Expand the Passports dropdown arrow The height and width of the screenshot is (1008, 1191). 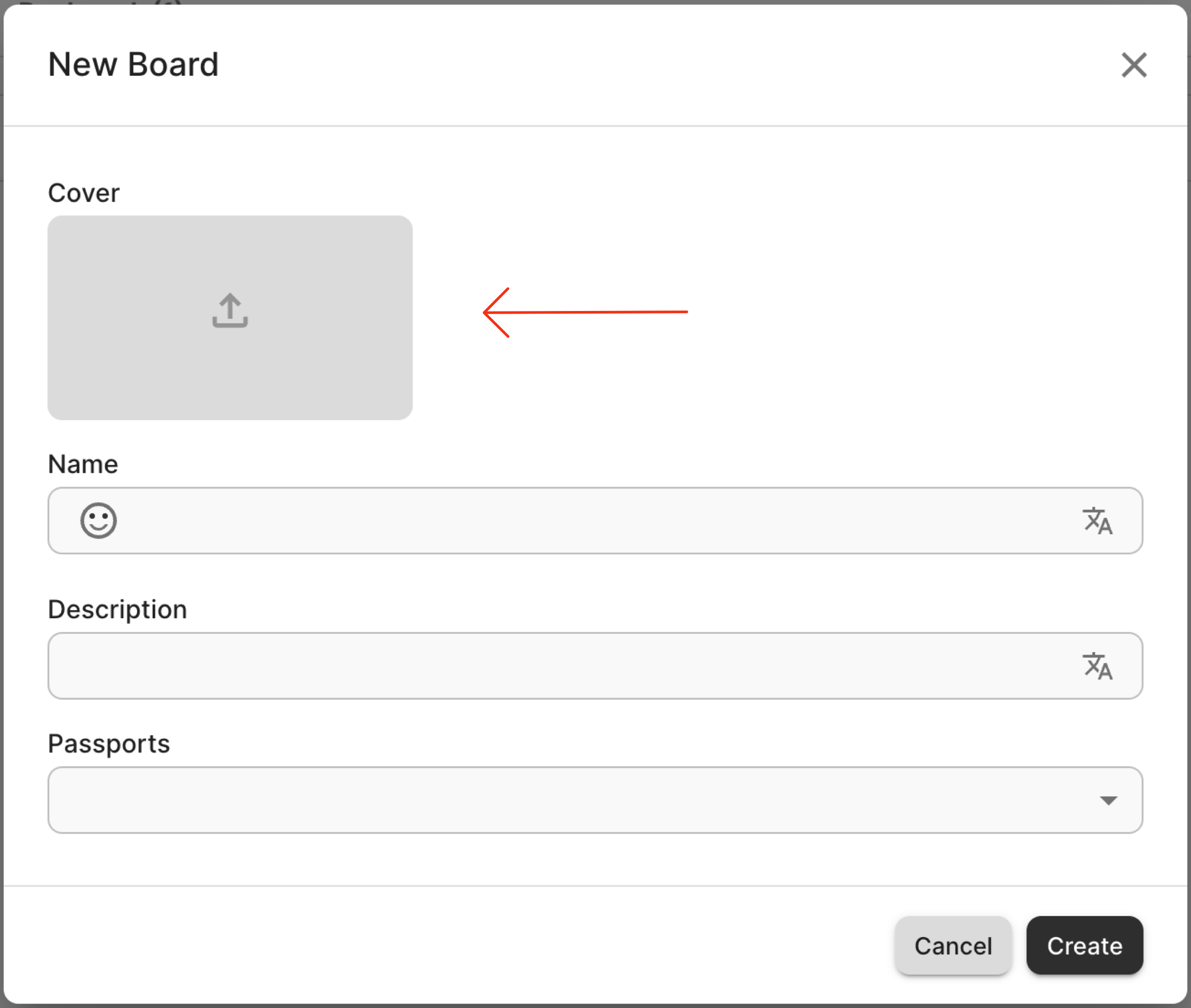coord(1108,801)
